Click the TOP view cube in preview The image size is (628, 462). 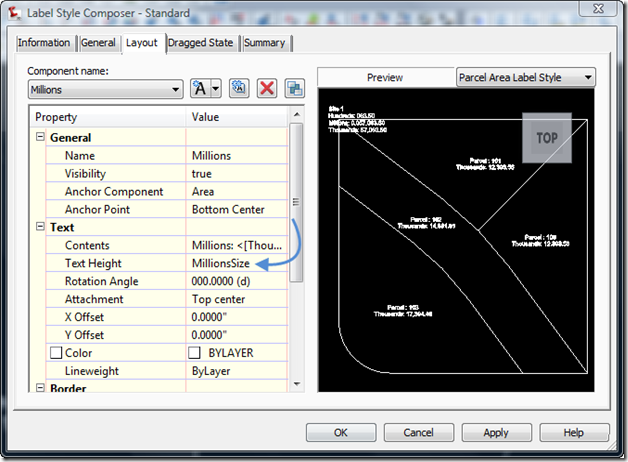pos(546,137)
